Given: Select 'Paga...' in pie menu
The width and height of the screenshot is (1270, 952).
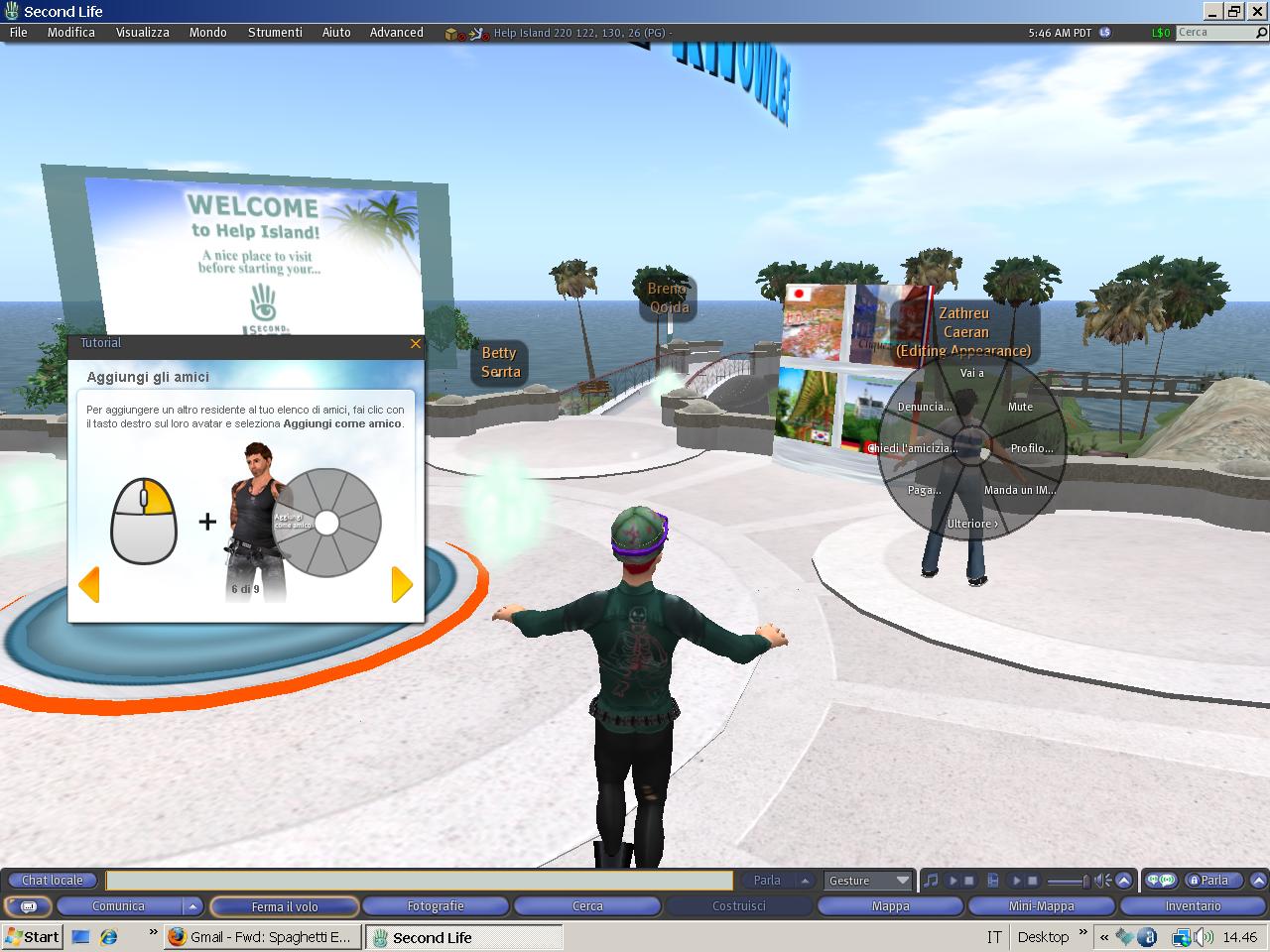Looking at the screenshot, I should tap(925, 490).
